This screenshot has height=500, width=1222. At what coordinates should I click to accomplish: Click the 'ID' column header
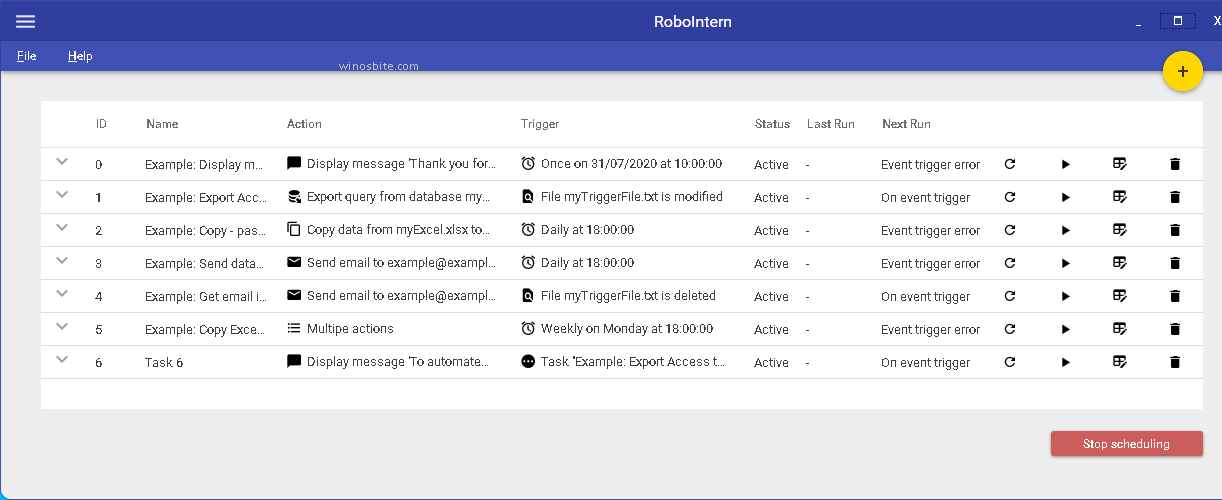[x=101, y=124]
